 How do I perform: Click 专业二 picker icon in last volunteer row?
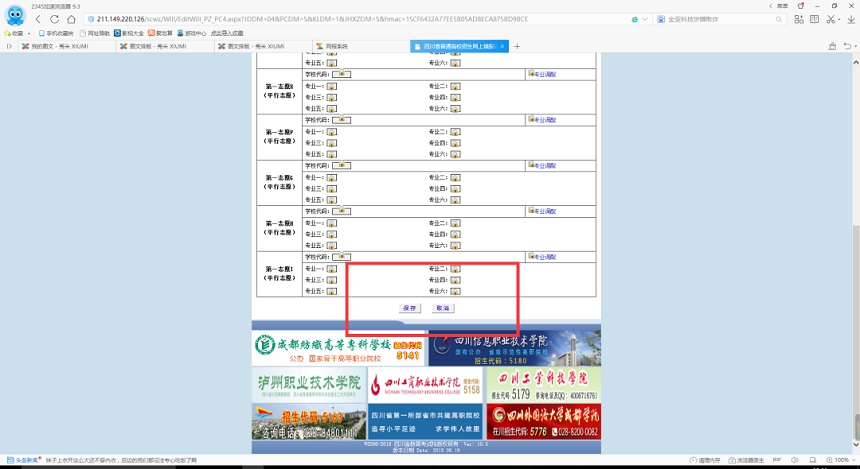pyautogui.click(x=455, y=269)
